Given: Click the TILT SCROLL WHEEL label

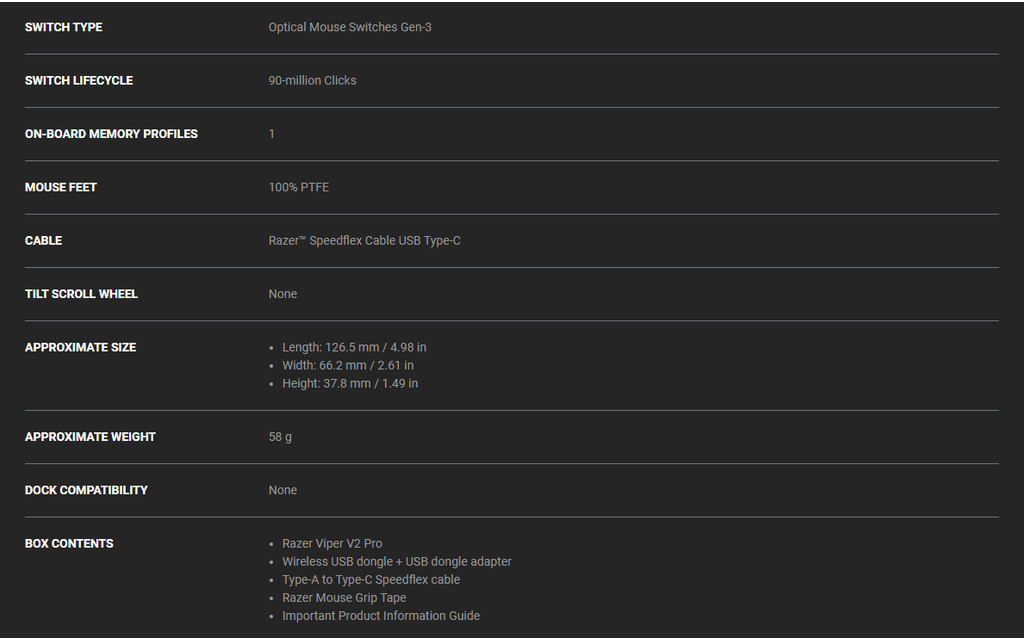Looking at the screenshot, I should [81, 294].
